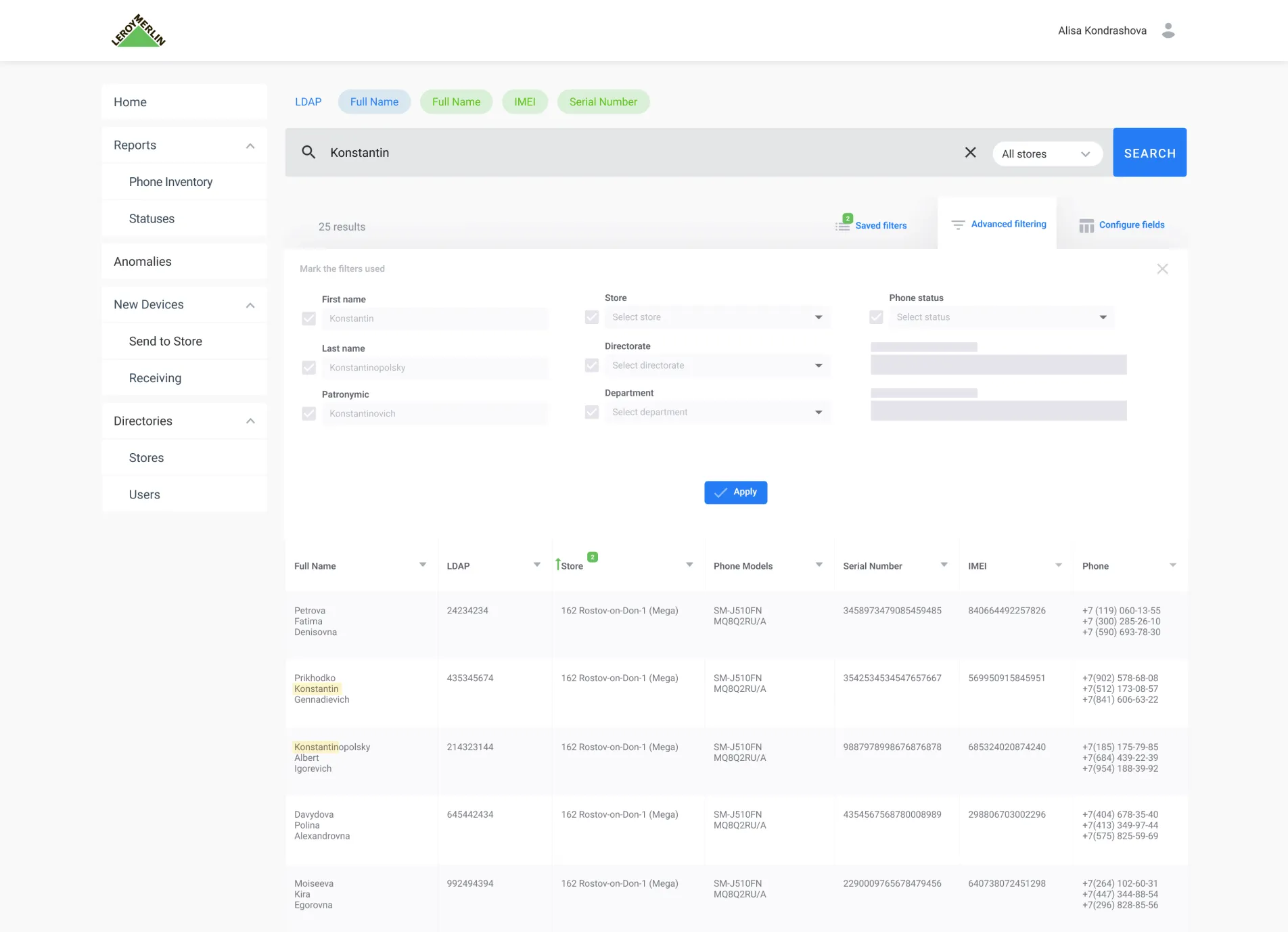Toggle the Store filter checkbox
Screen dimensions: 1288x932
tap(592, 317)
